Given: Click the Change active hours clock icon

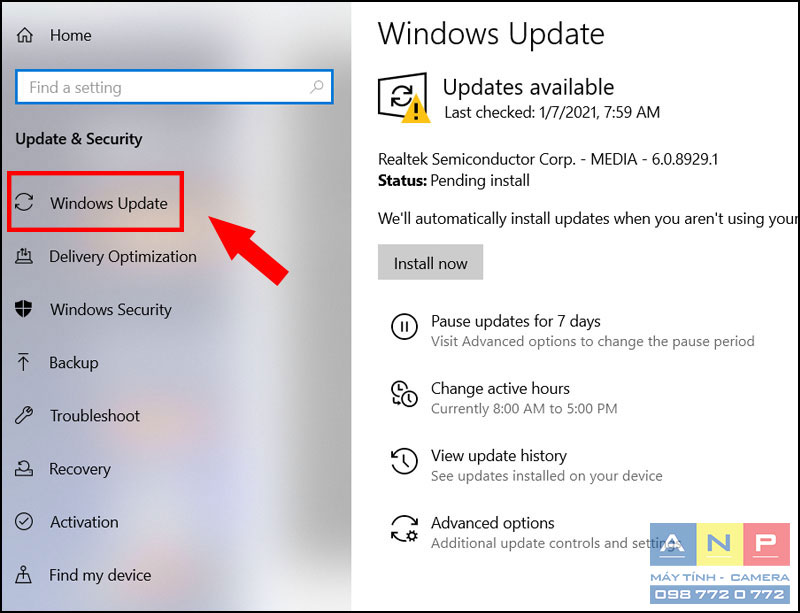Looking at the screenshot, I should tap(404, 394).
